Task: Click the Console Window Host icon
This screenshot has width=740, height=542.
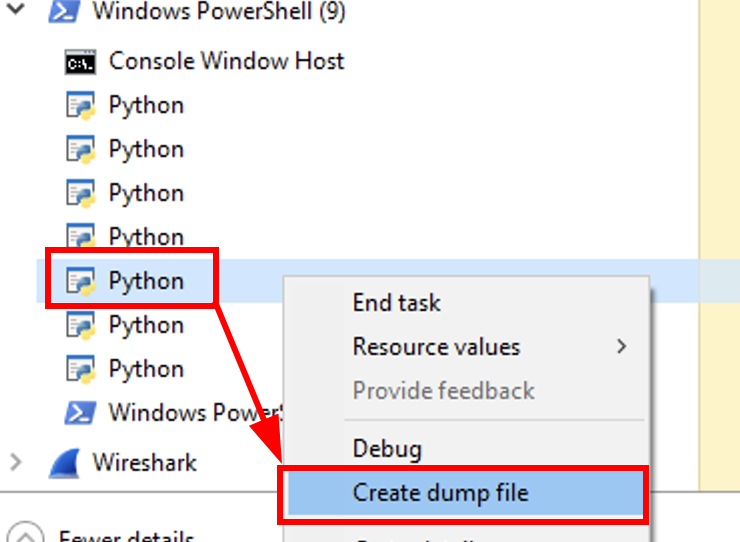Action: point(80,62)
